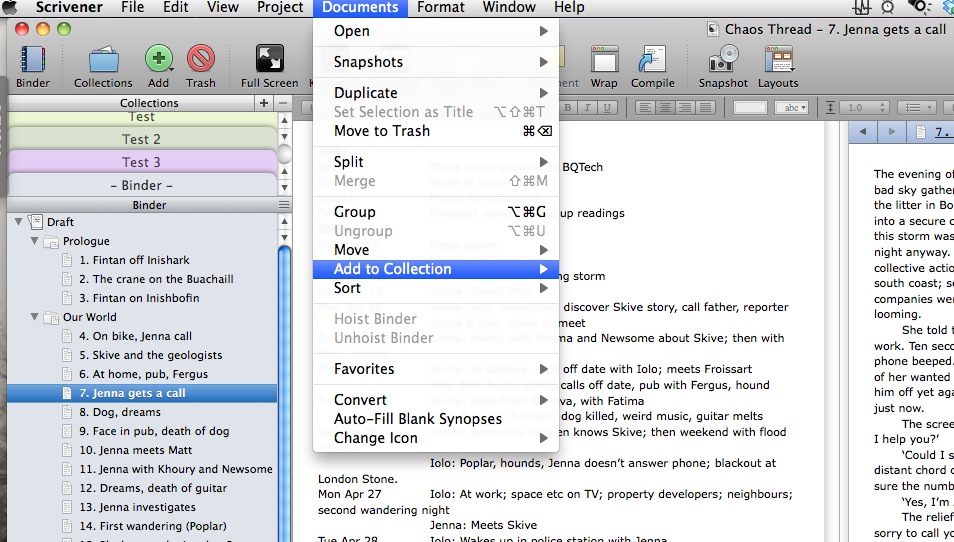Expand the Favorites submenu
The width and height of the screenshot is (954, 542).
pyautogui.click(x=436, y=369)
